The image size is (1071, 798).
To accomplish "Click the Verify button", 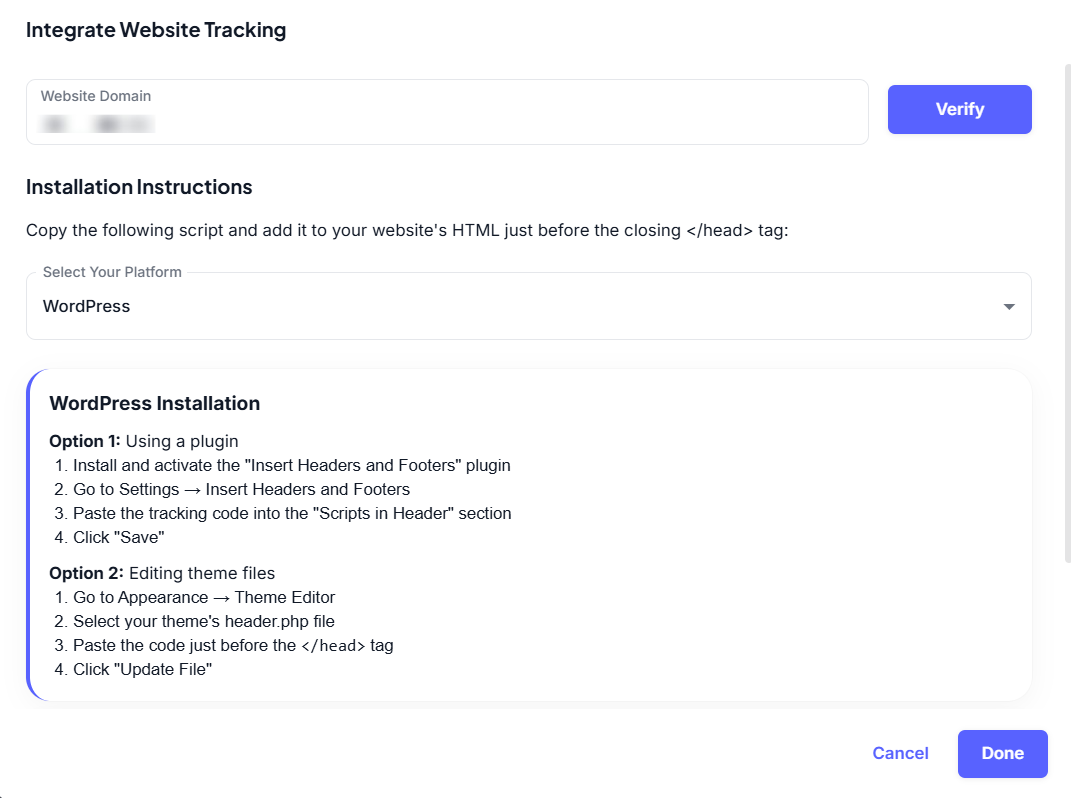I will [959, 109].
